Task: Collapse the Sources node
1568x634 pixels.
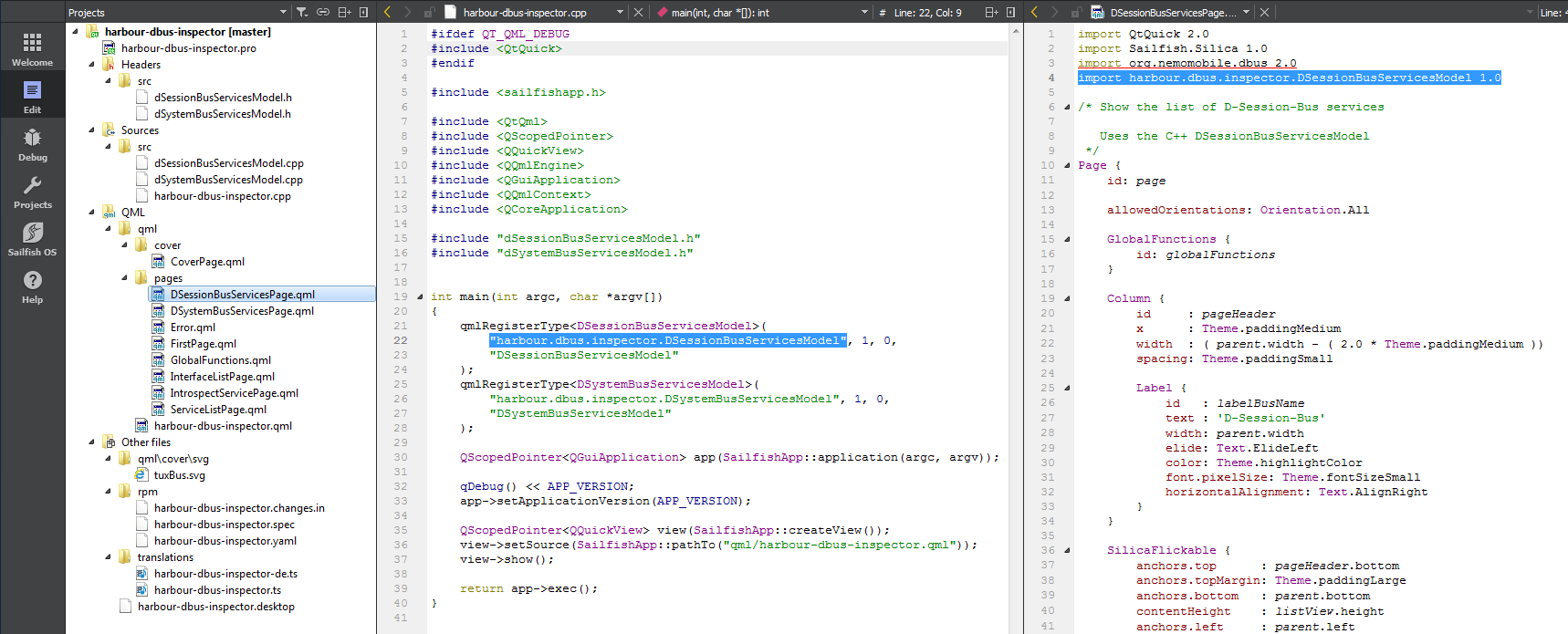Action: [91, 130]
